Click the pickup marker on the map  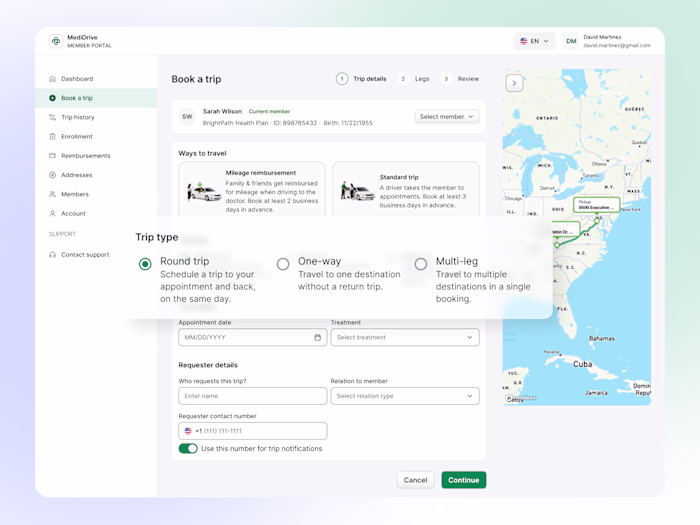click(x=597, y=221)
